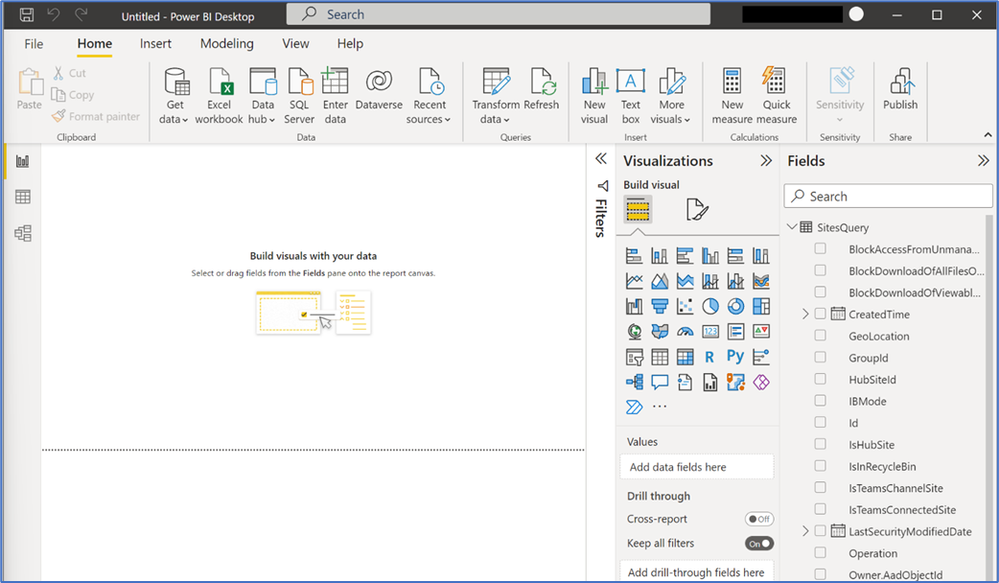Select the Gauge visual
The height and width of the screenshot is (583, 999).
coord(685,331)
